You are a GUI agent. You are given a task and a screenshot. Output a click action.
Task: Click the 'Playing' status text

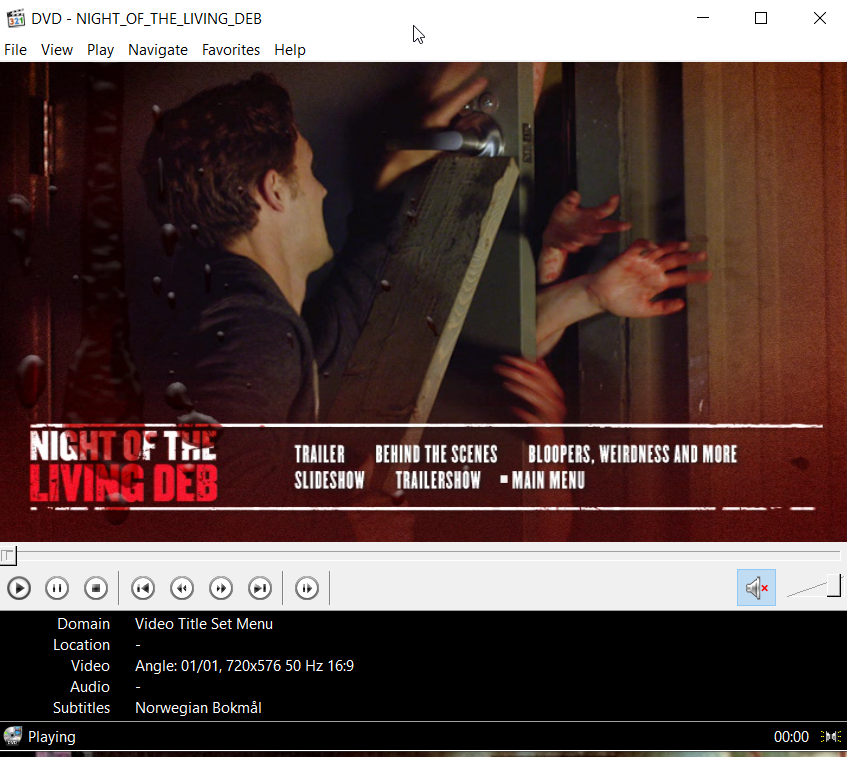(52, 736)
